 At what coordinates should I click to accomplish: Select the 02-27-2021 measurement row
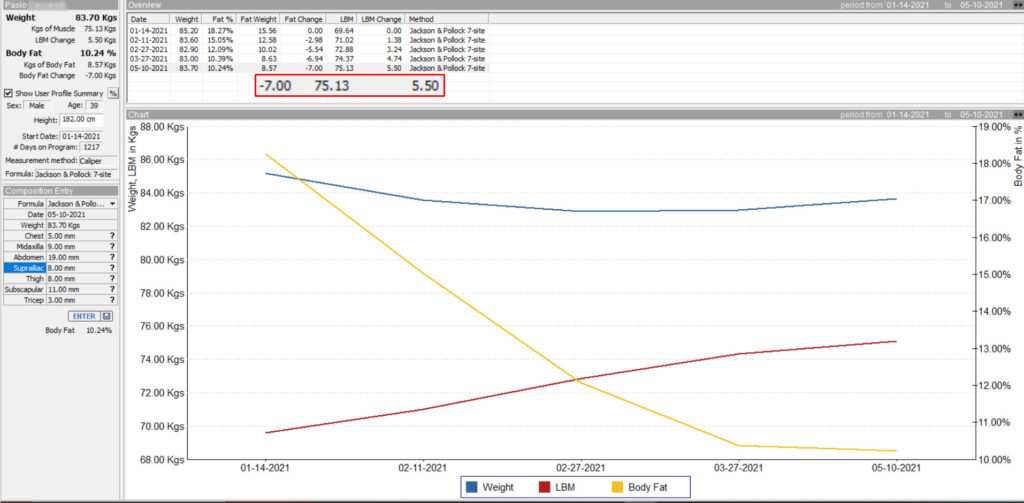click(x=300, y=49)
